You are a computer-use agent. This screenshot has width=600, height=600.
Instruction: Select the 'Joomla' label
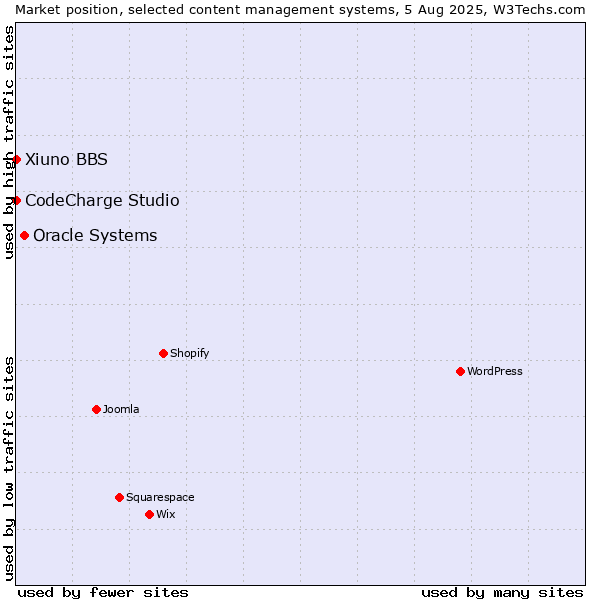point(121,409)
